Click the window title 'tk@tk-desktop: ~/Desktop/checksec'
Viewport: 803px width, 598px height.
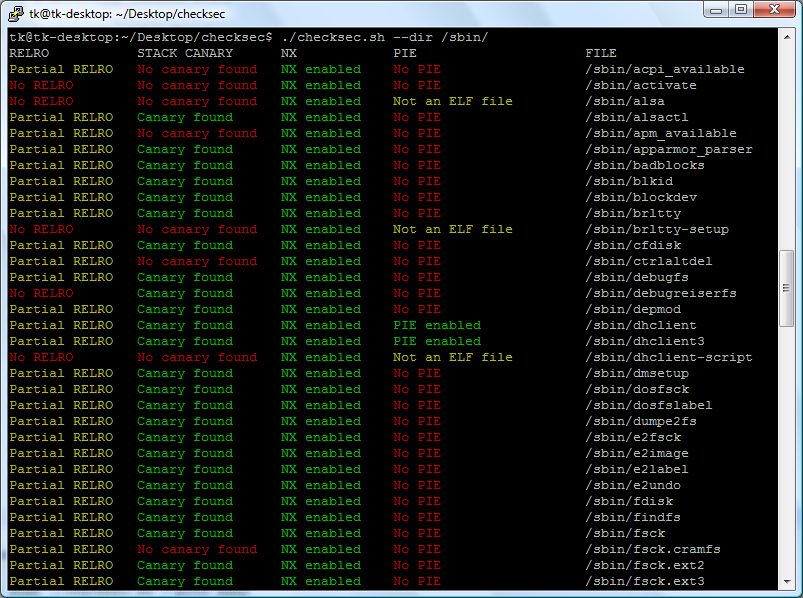pyautogui.click(x=127, y=14)
